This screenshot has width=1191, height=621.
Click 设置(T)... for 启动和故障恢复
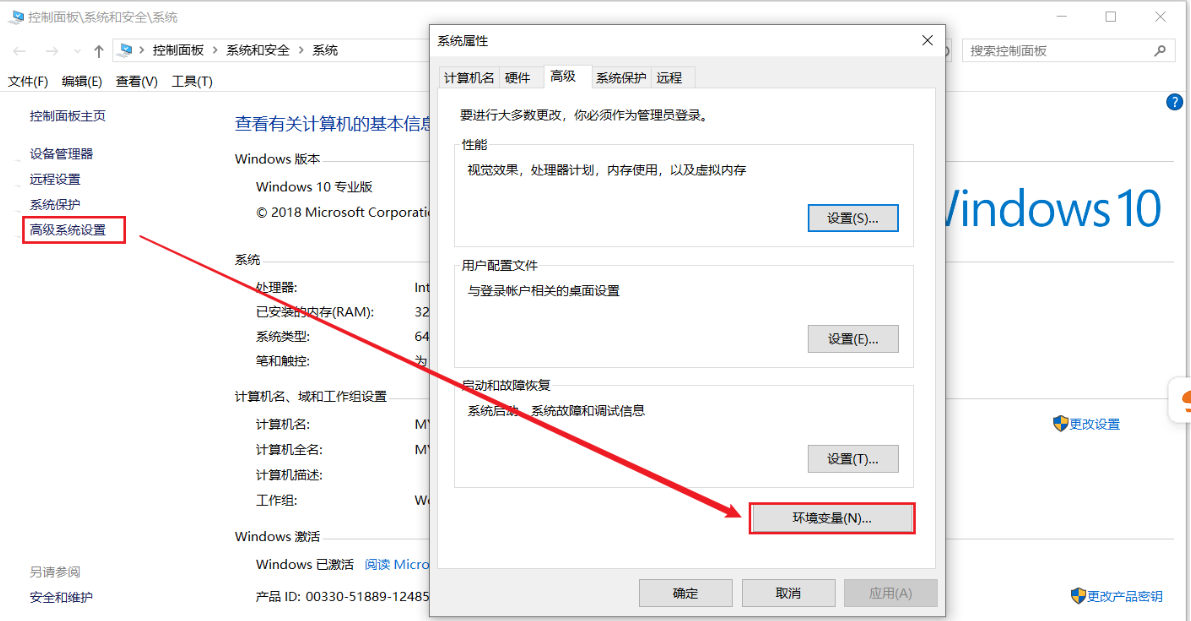click(x=853, y=459)
